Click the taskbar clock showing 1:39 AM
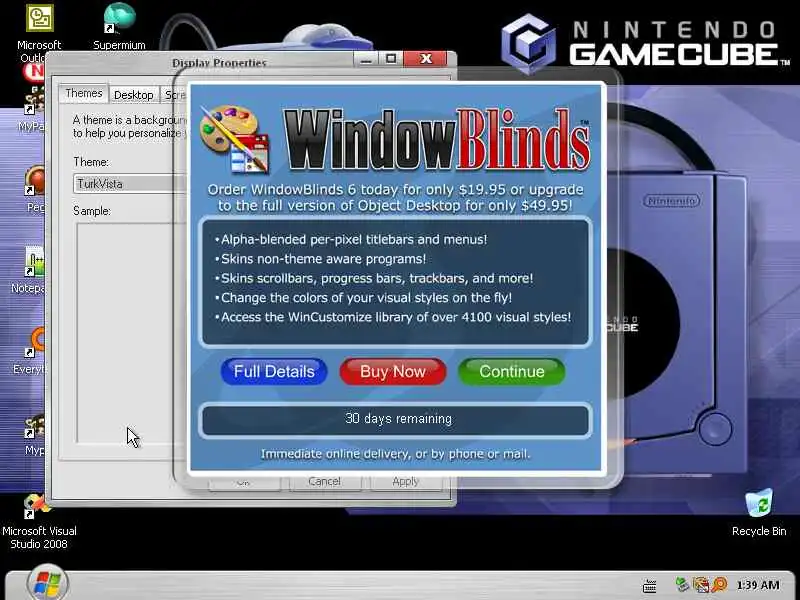 pos(758,585)
